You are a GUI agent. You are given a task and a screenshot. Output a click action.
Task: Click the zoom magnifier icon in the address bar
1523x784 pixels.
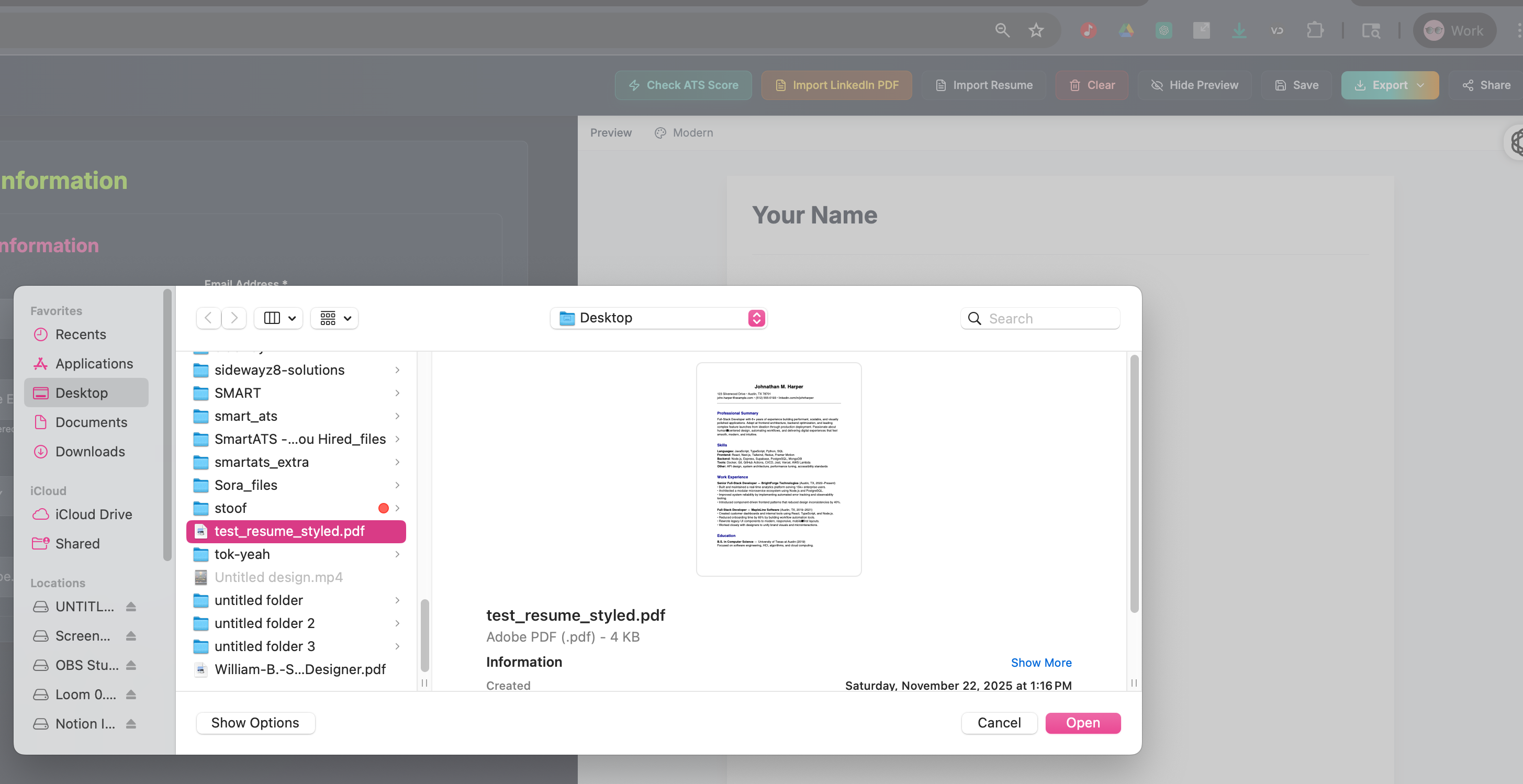pyautogui.click(x=1002, y=30)
